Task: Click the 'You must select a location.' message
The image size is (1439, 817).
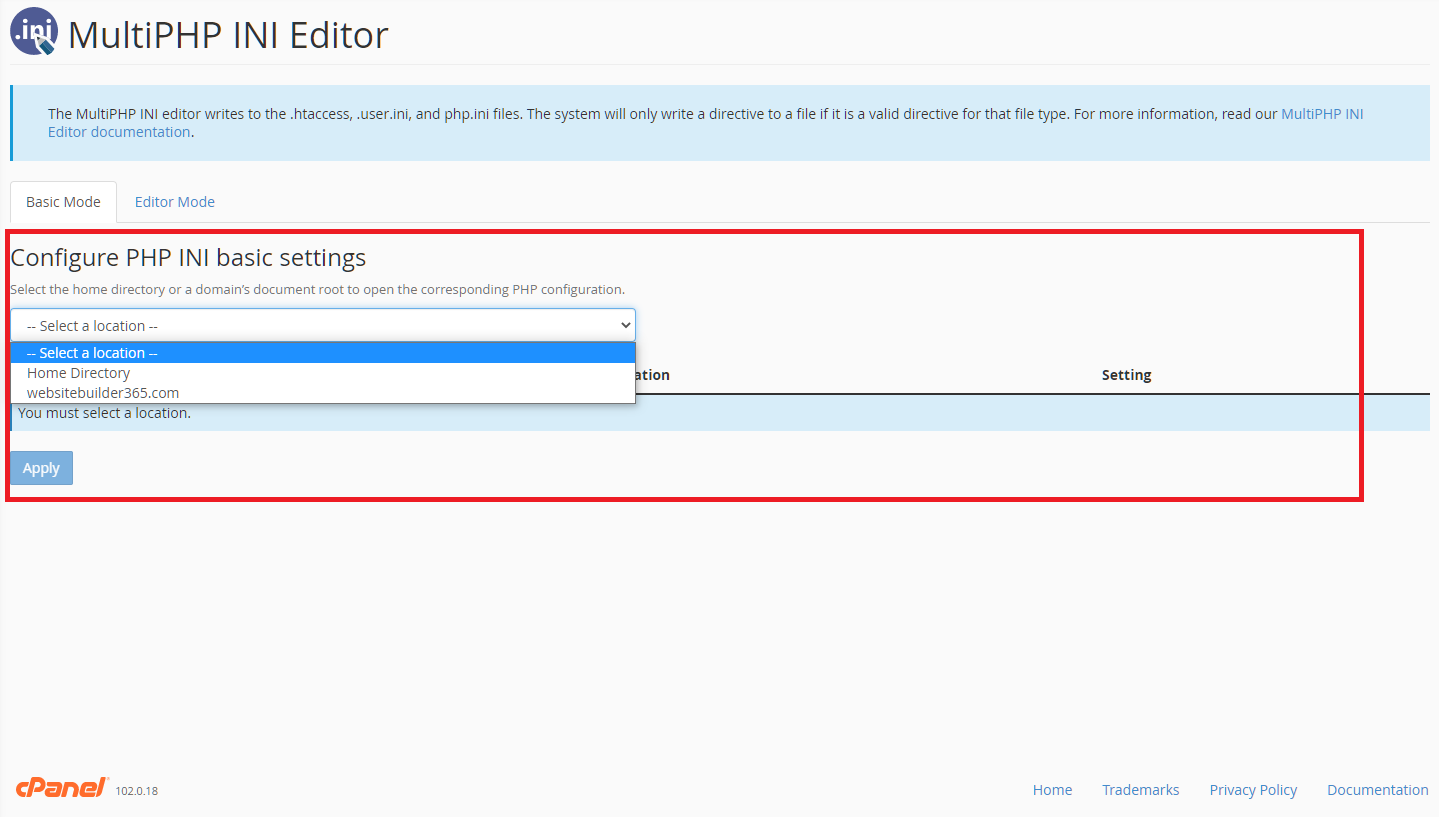Action: (104, 413)
